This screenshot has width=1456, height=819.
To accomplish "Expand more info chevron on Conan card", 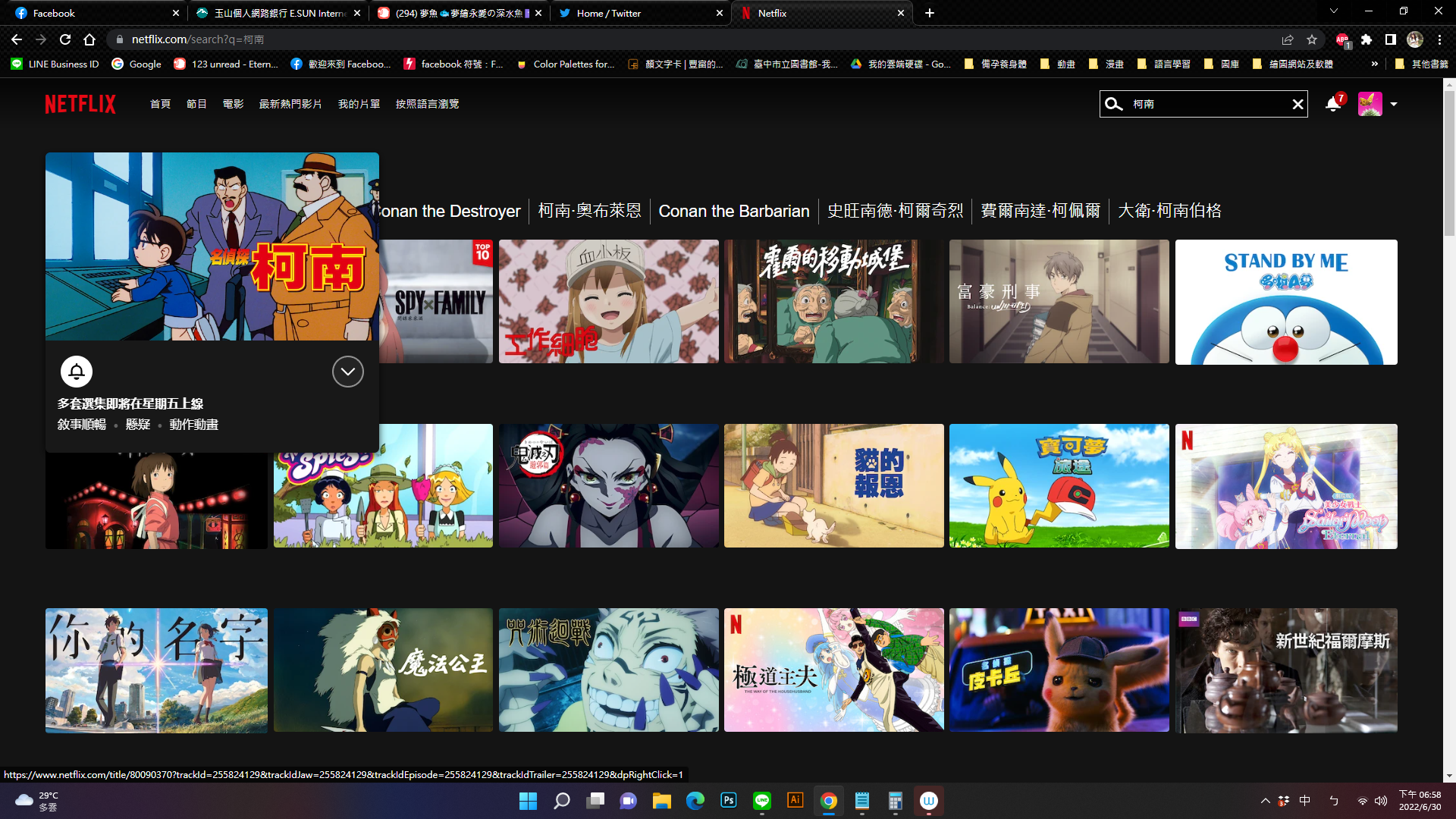I will 347,372.
